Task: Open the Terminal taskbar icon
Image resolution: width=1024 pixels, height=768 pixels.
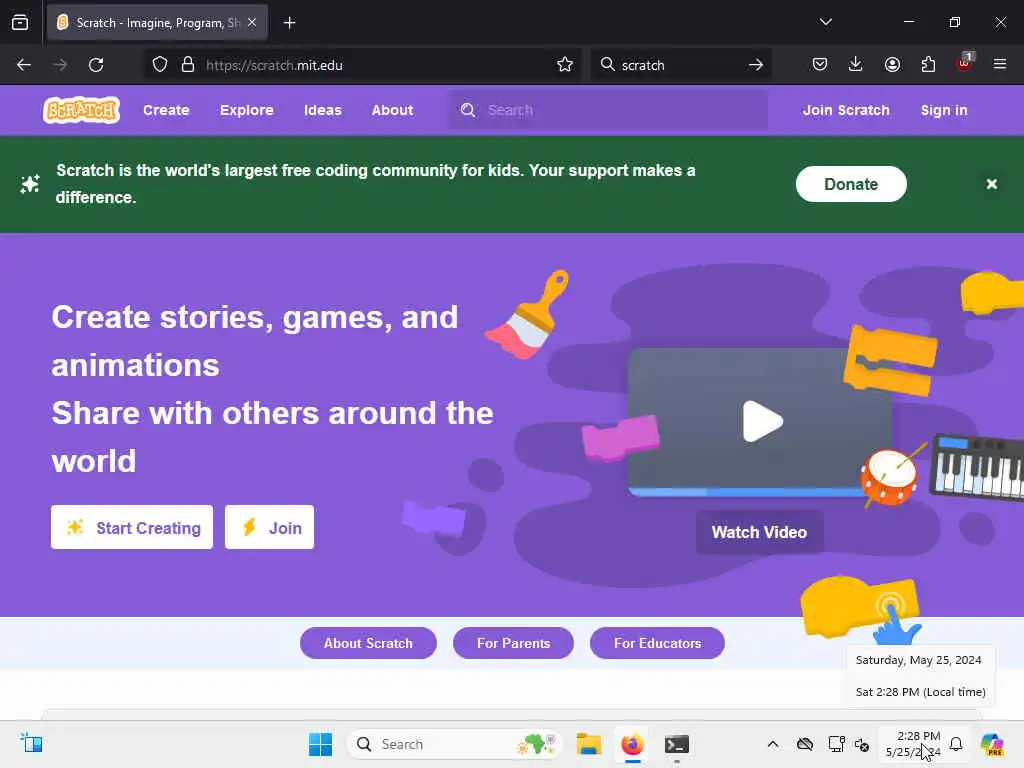Action: (x=677, y=744)
